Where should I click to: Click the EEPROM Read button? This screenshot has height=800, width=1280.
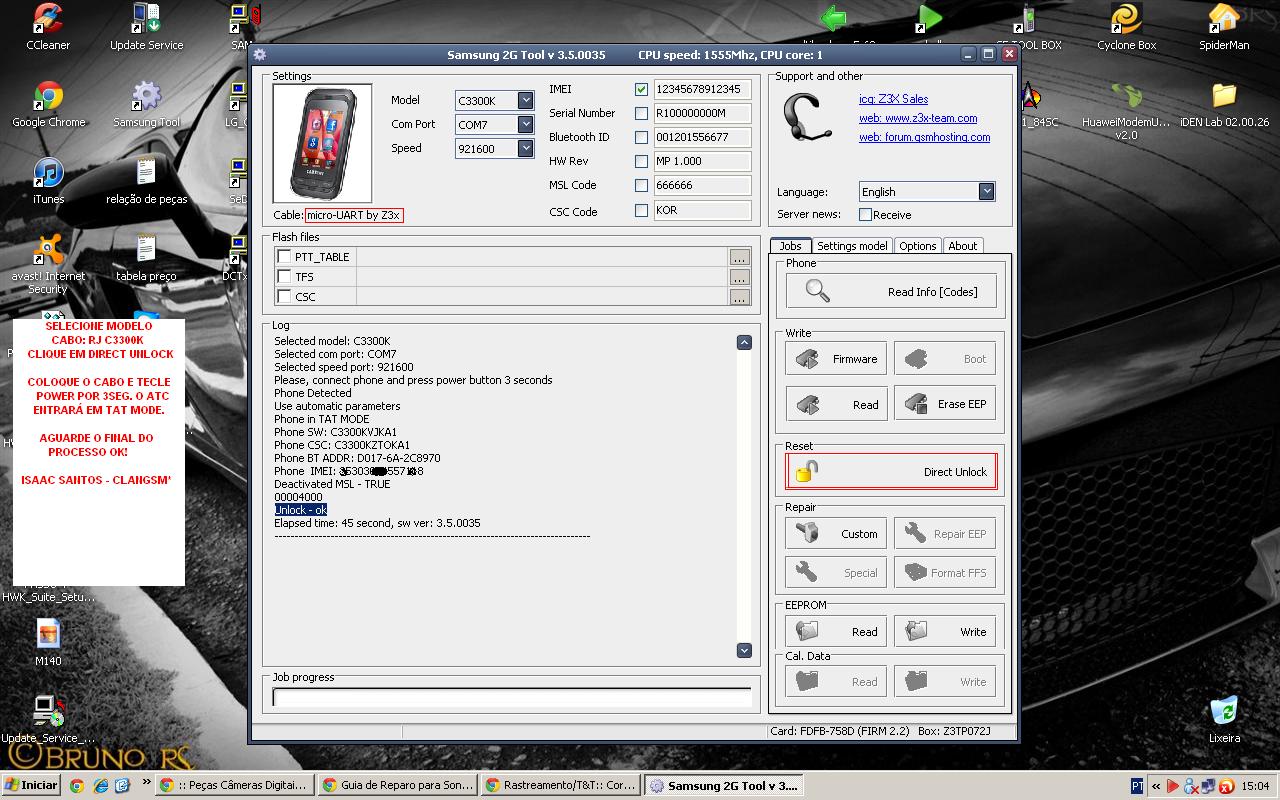click(837, 631)
